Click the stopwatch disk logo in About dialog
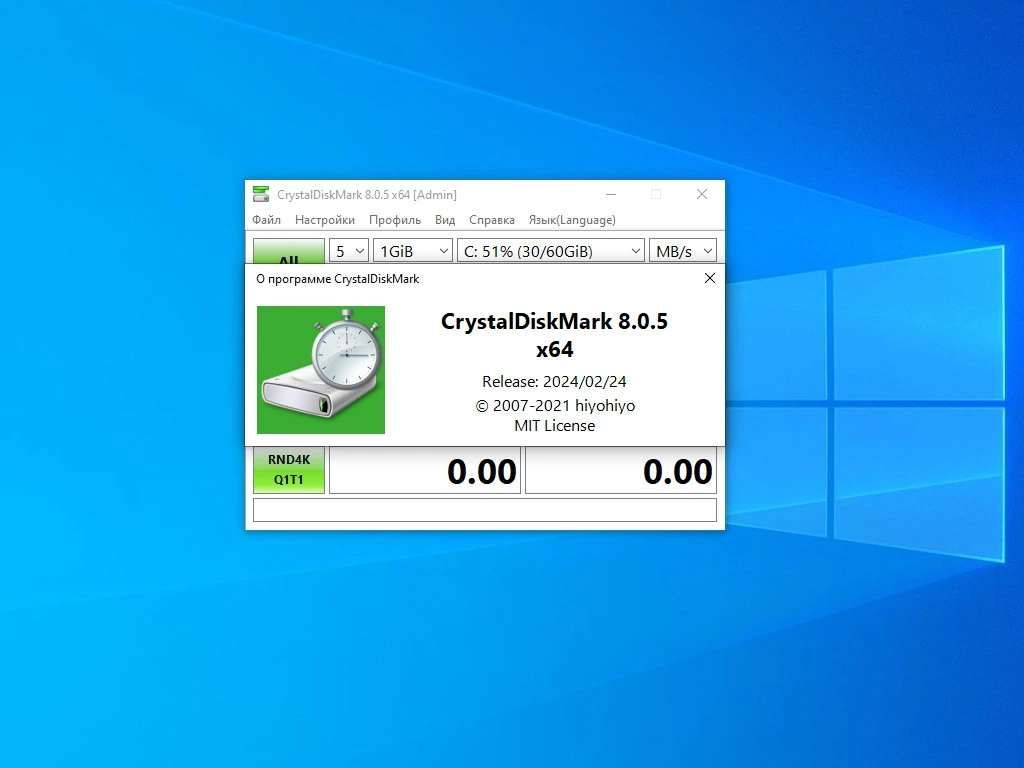Viewport: 1024px width, 768px height. click(321, 370)
